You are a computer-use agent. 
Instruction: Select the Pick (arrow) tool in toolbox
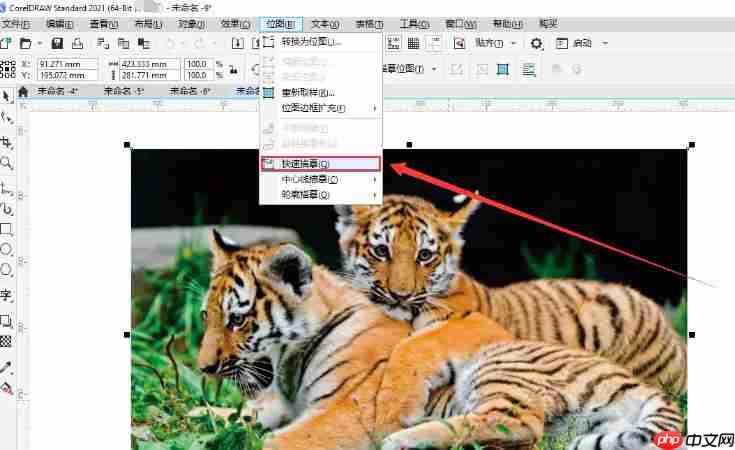pyautogui.click(x=6, y=96)
